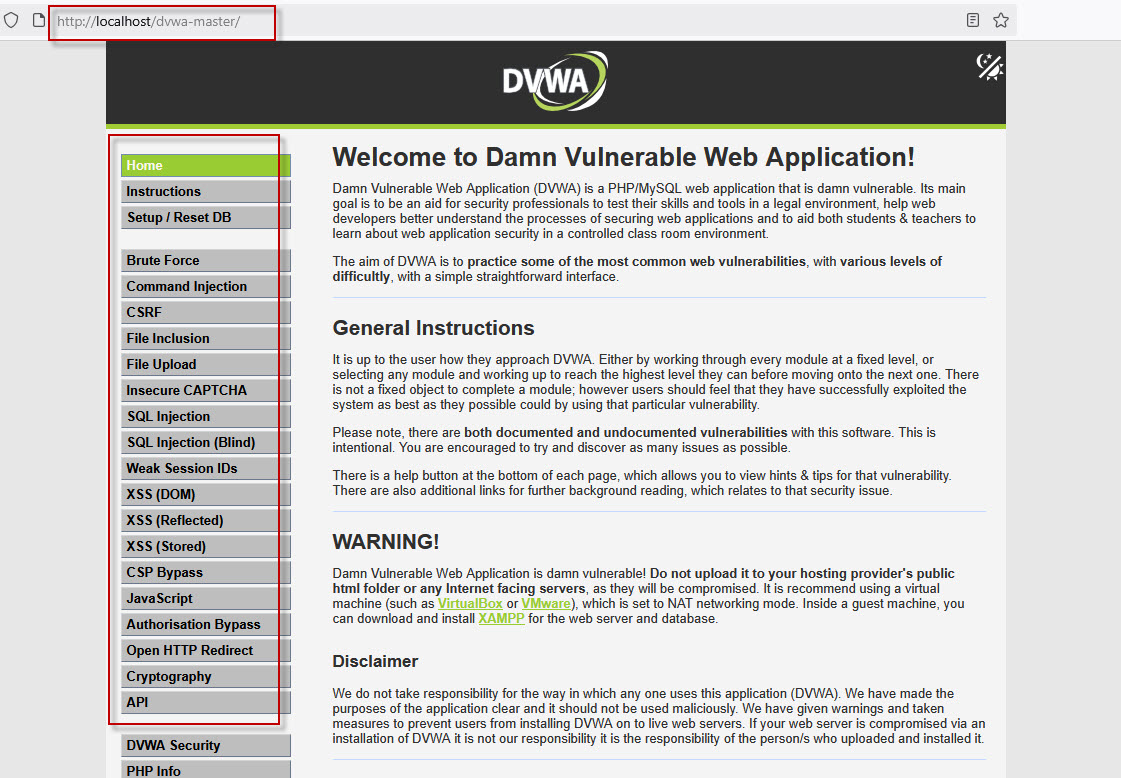Toggle reader view icon in address bar
Image resolution: width=1121 pixels, height=778 pixels.
point(972,20)
